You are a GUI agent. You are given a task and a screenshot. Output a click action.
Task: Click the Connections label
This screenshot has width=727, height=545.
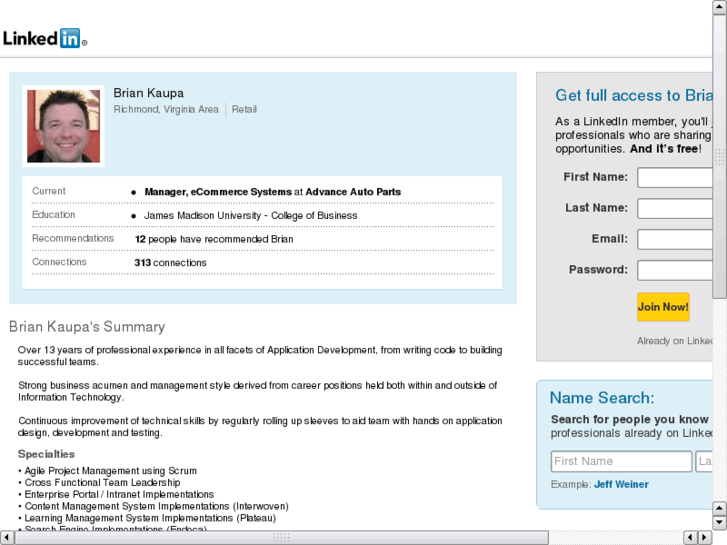(59, 262)
